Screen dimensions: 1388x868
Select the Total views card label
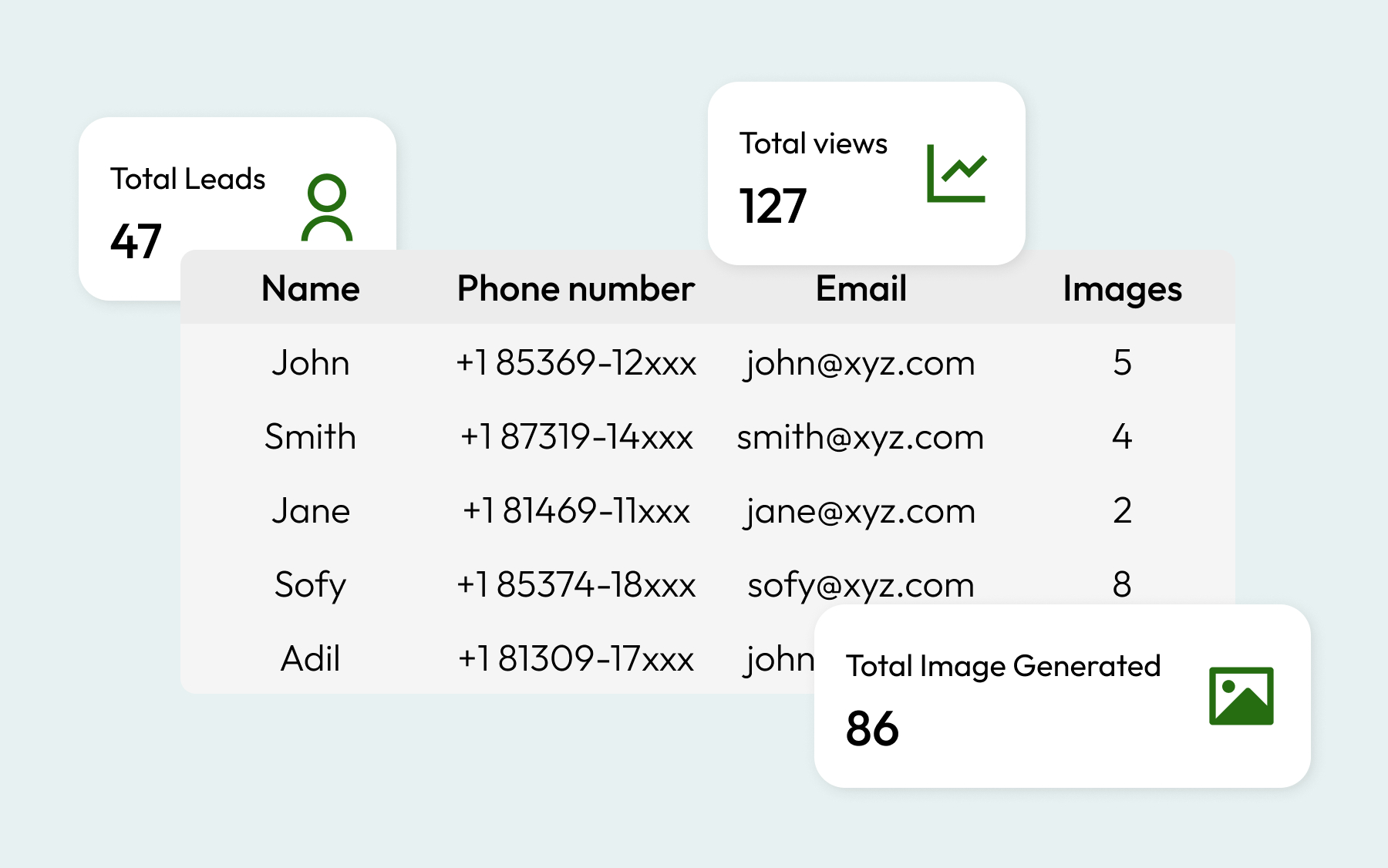814,143
